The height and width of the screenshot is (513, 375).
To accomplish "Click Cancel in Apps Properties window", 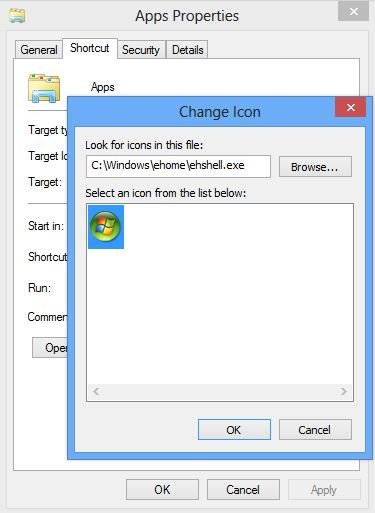I will (243, 490).
